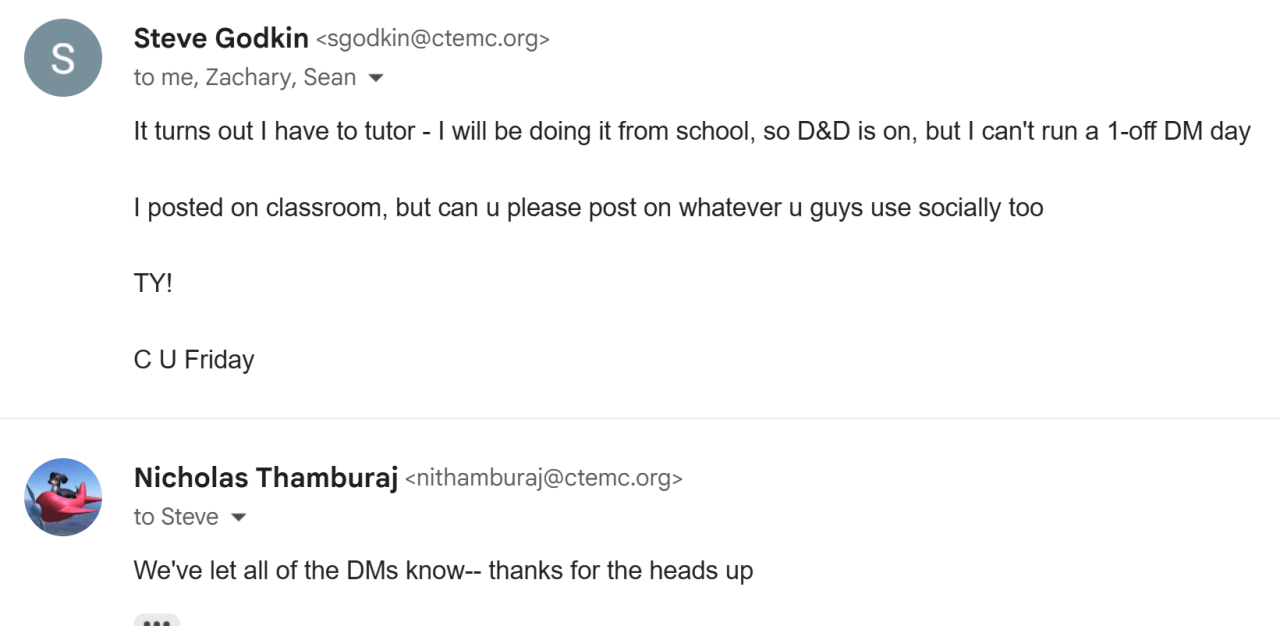Open Nicholas Thamburaj's red airplane profile picture

[63, 497]
